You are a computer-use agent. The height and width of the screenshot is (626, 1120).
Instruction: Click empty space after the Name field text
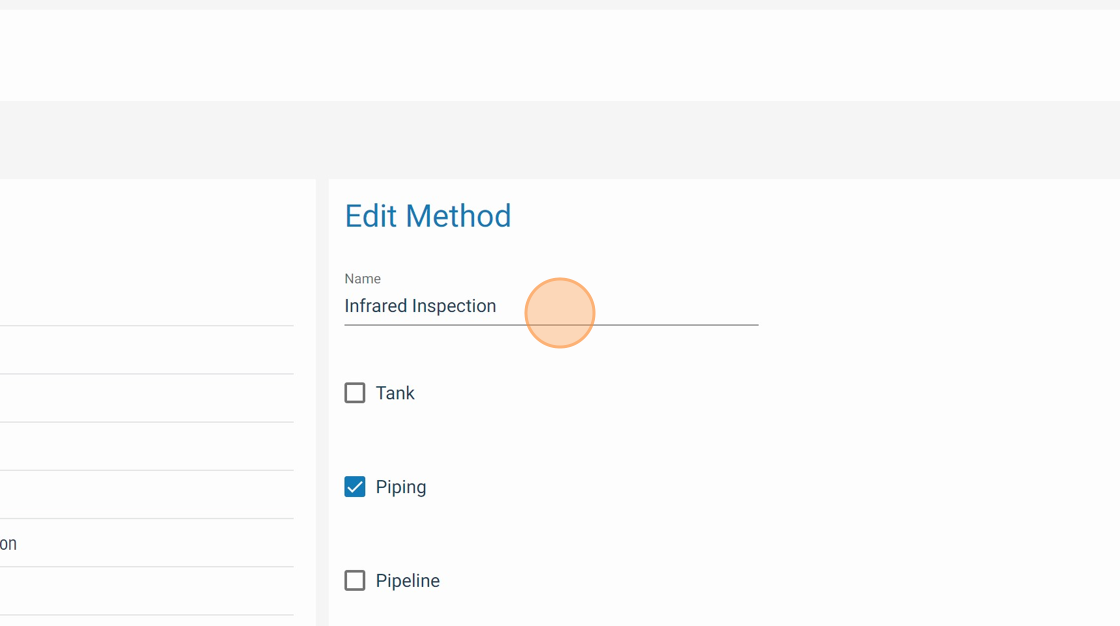point(650,306)
